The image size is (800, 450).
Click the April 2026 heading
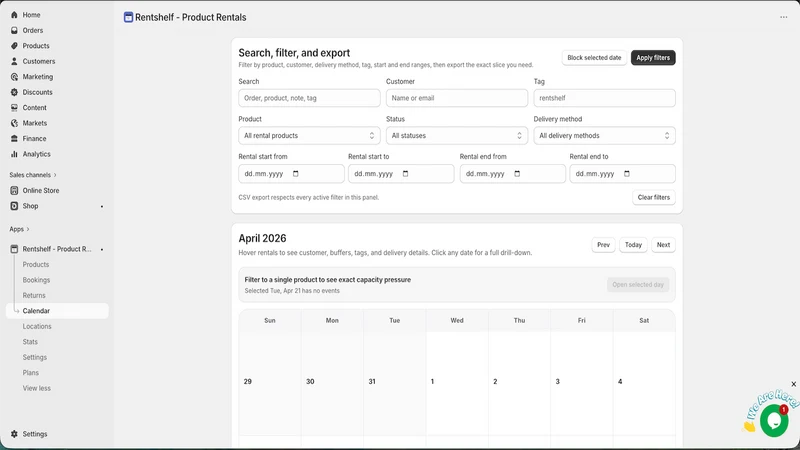(x=262, y=238)
